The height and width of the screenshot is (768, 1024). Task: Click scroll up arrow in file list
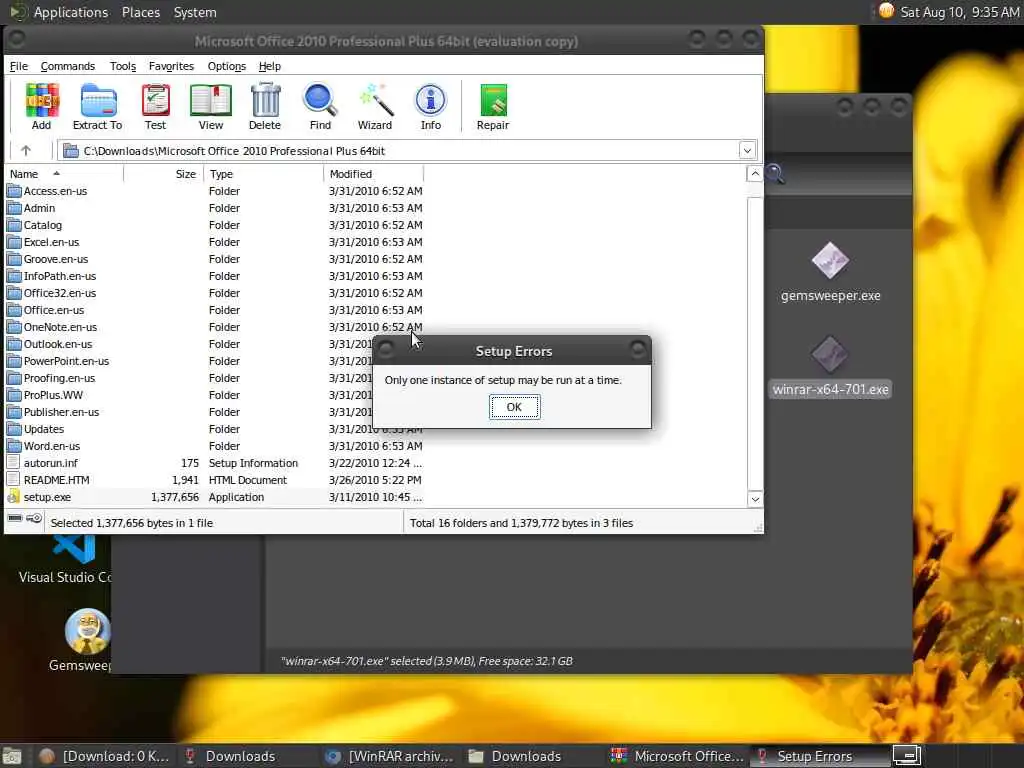coord(755,174)
